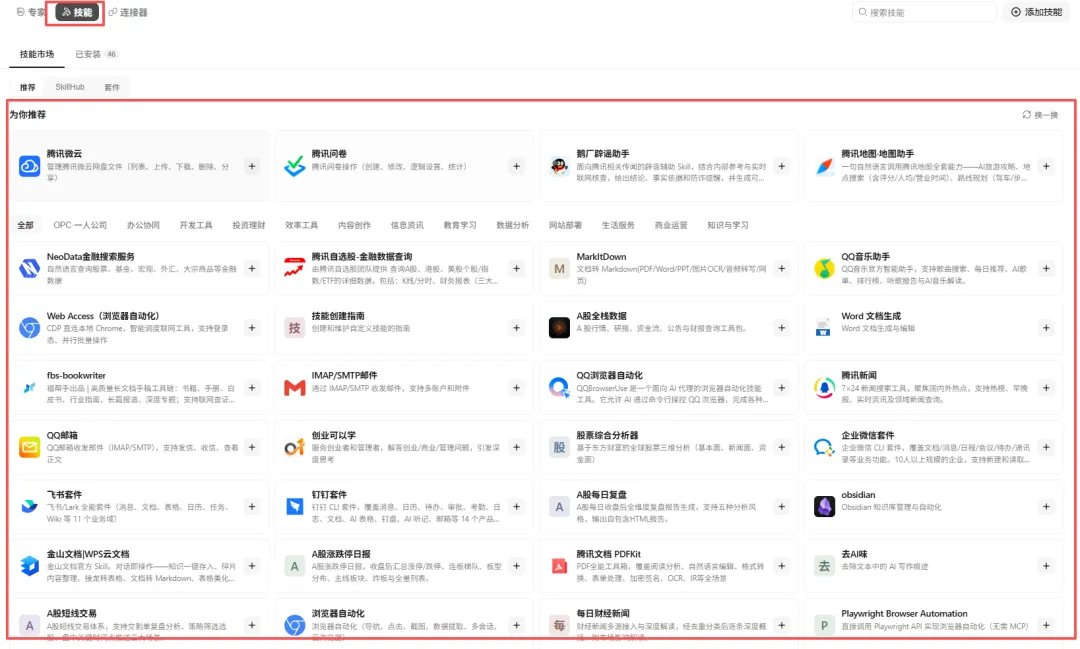The height and width of the screenshot is (649, 1080).
Task: Click the 搜索技能 search field
Action: tap(924, 12)
